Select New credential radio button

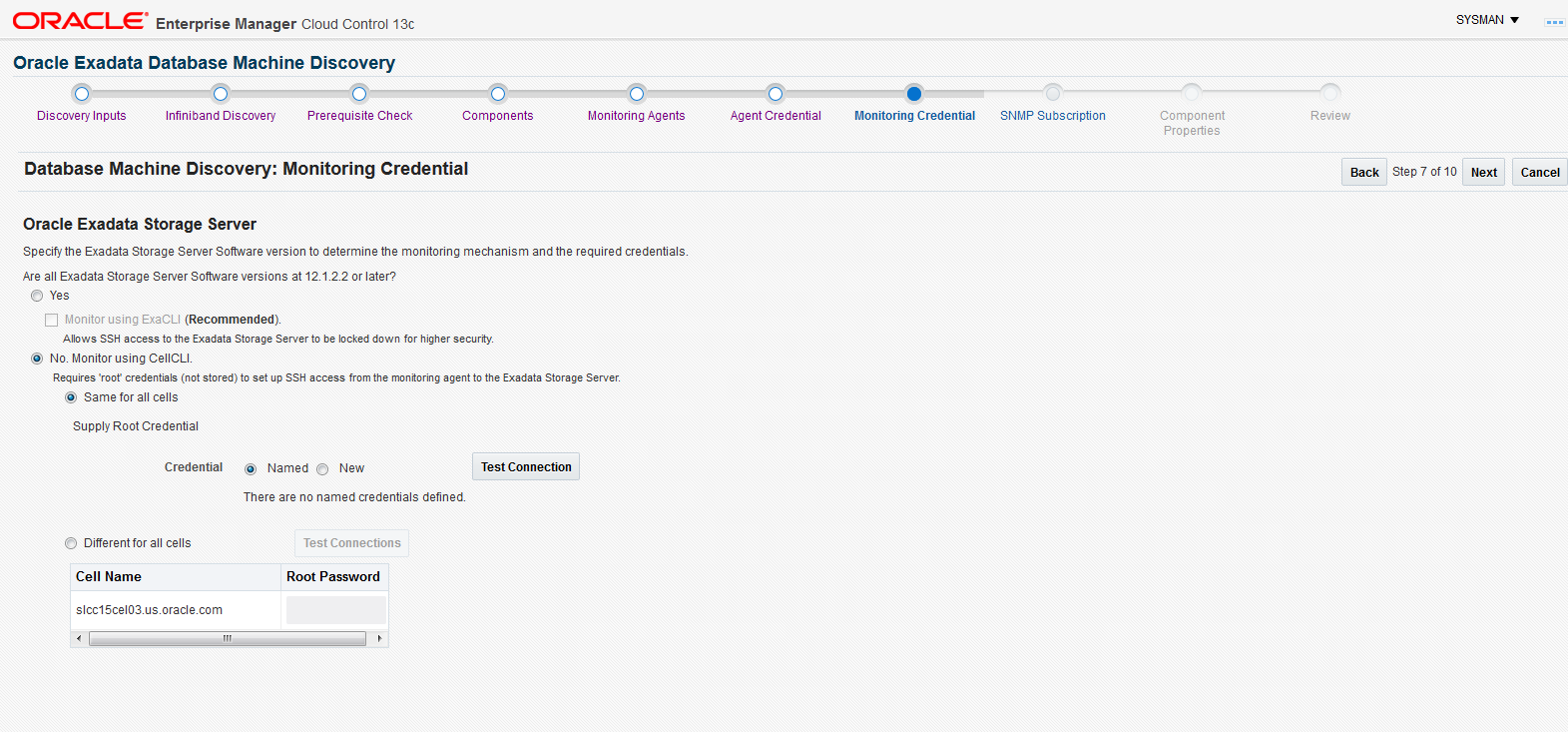322,469
